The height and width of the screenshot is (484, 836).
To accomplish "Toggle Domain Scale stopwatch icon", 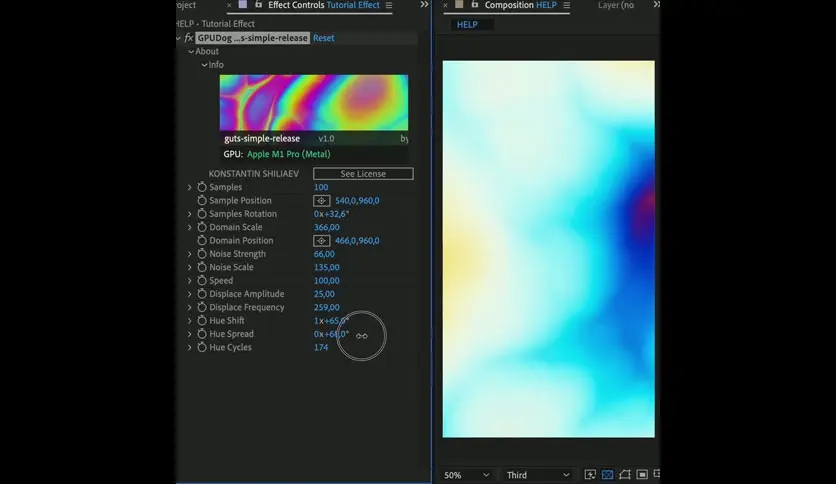I will tap(202, 227).
